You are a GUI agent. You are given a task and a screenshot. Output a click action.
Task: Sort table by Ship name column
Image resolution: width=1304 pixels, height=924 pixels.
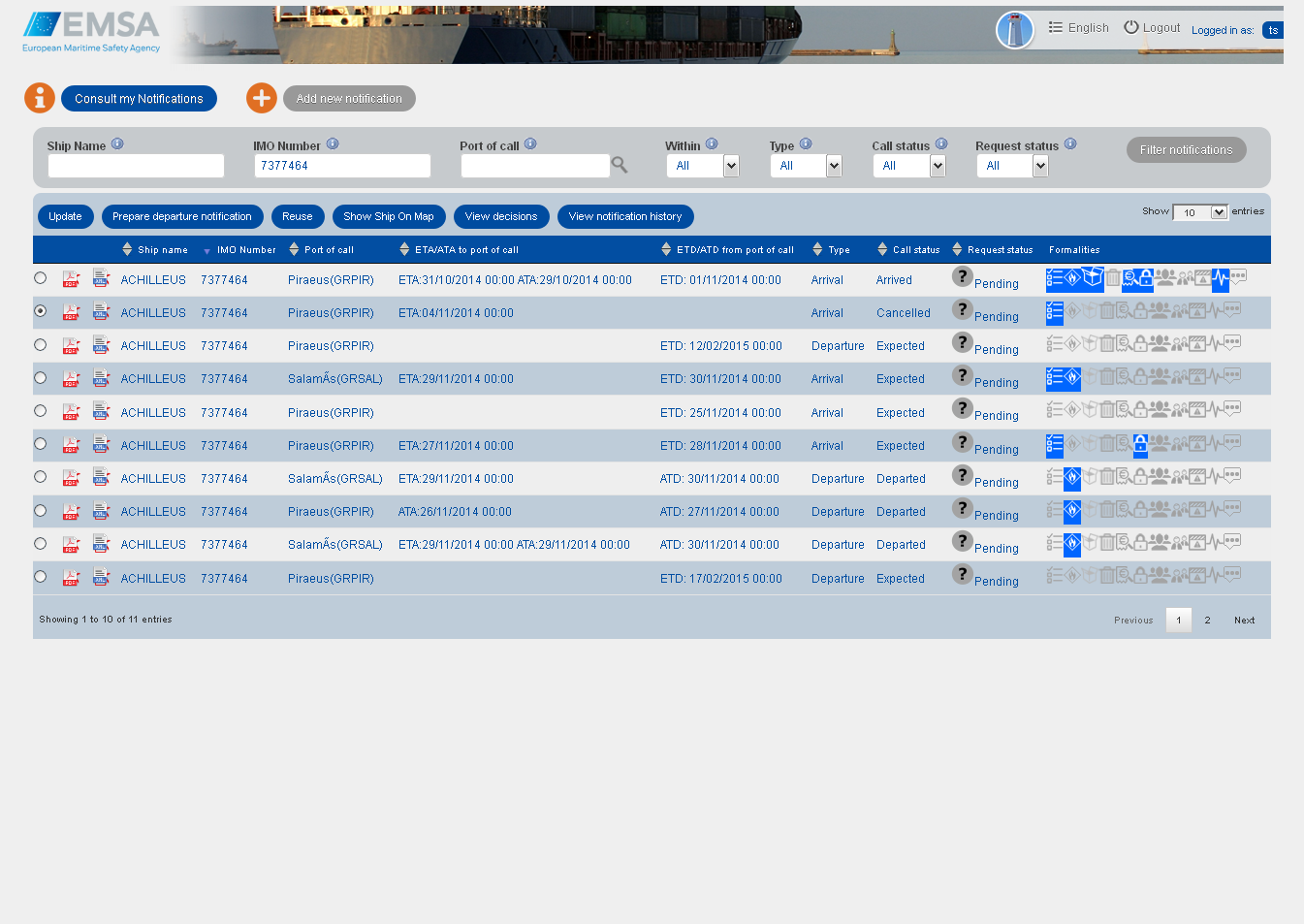click(x=155, y=250)
